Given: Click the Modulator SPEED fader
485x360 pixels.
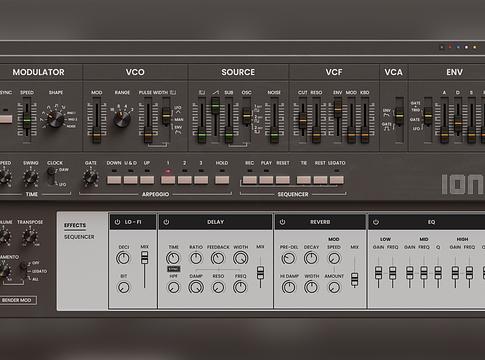Looking at the screenshot, I should point(27,120).
